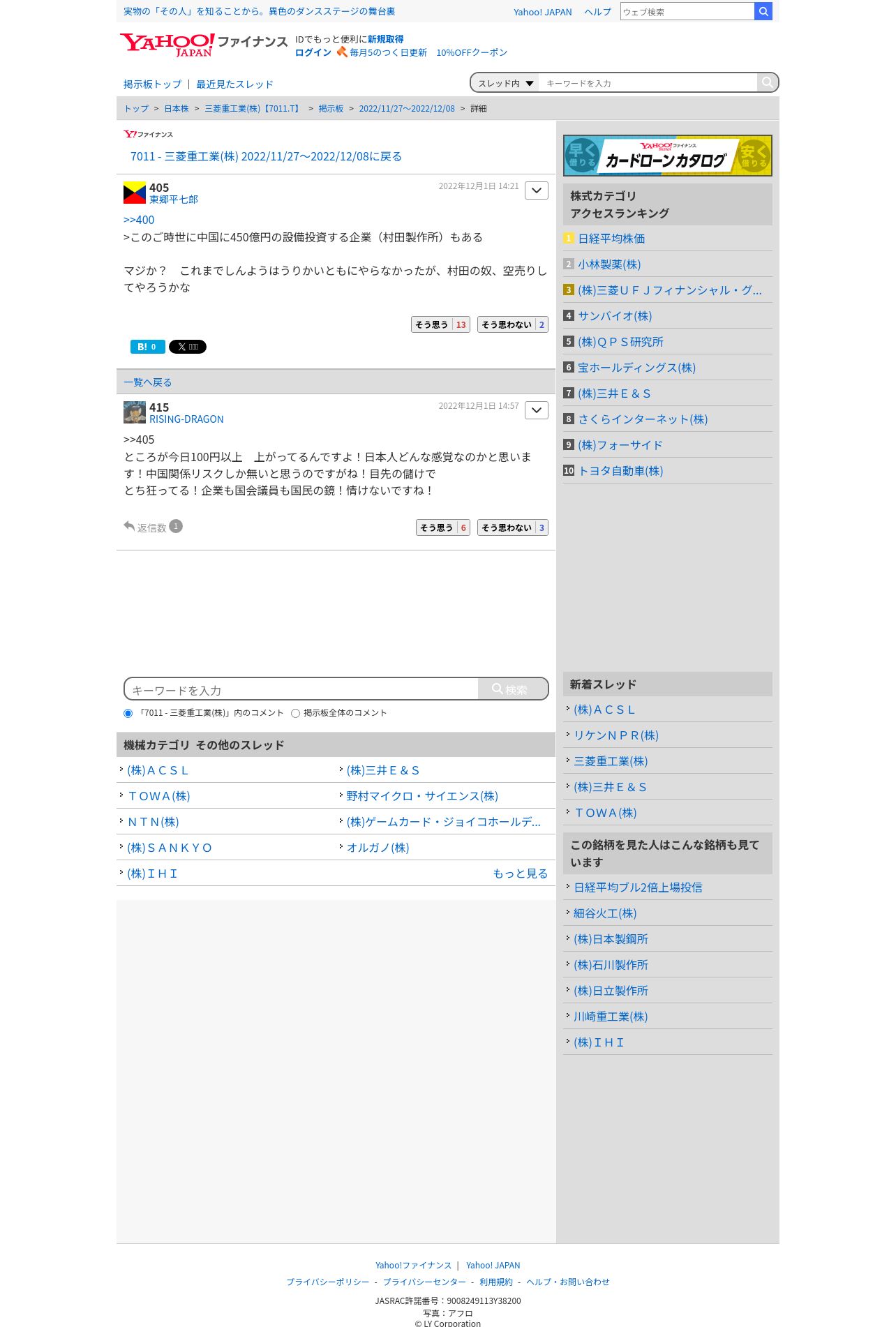Click the 2022/11/27～2022/12/08 breadcrumb
This screenshot has height=1327, width=896.
click(407, 109)
